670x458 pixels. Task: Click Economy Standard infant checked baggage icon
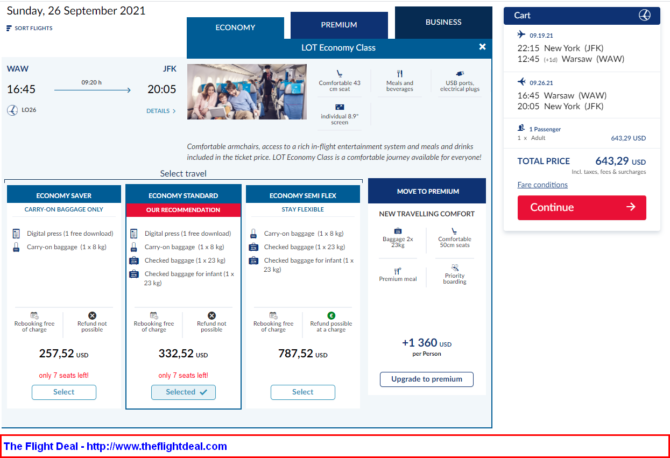pyautogui.click(x=134, y=274)
